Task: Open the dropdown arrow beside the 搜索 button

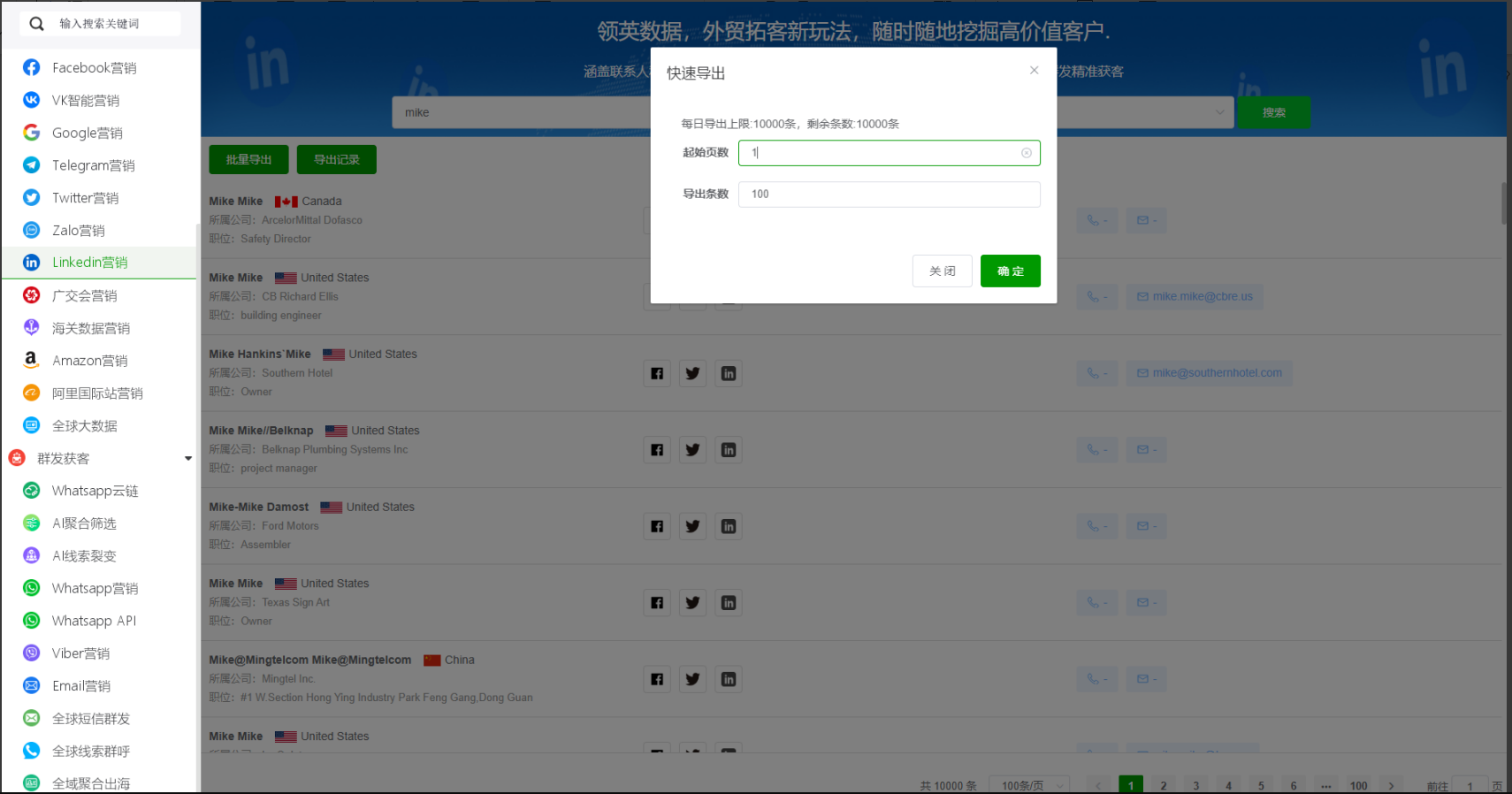Action: 1219,112
